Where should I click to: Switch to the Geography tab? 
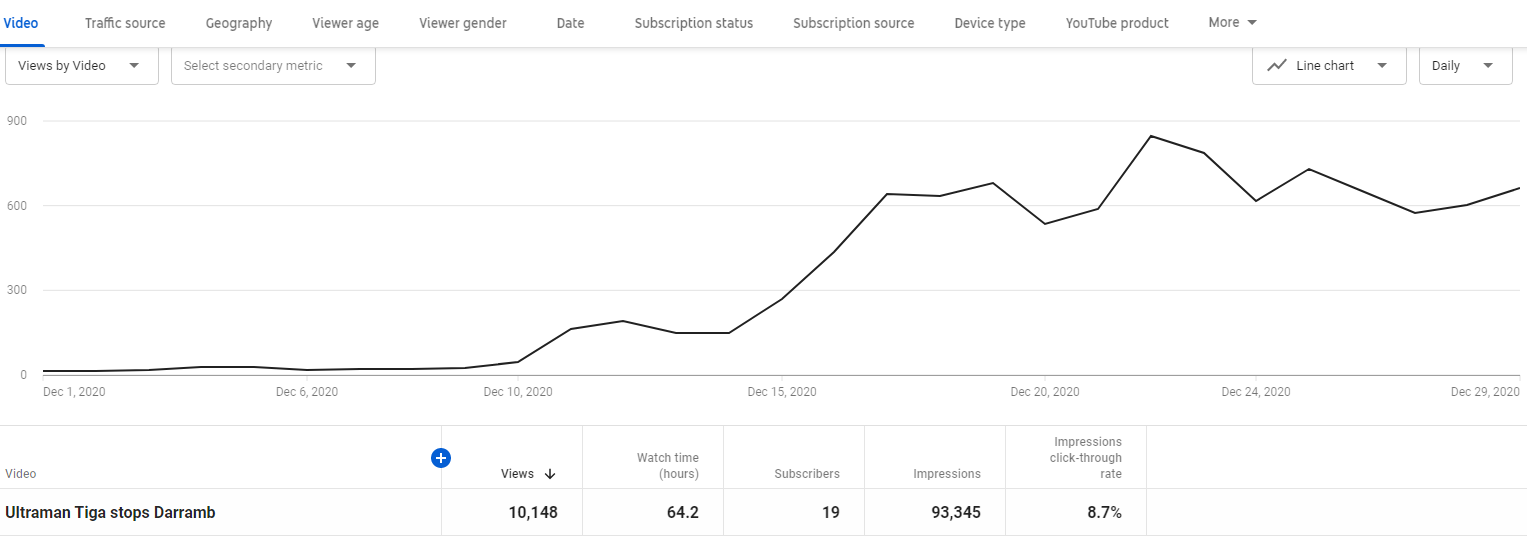(239, 23)
